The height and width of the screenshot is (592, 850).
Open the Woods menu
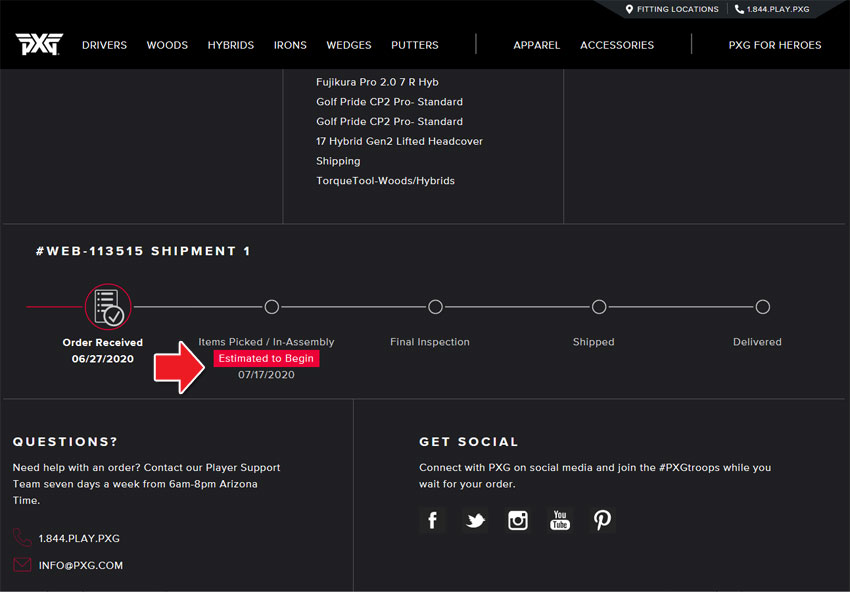tap(167, 45)
